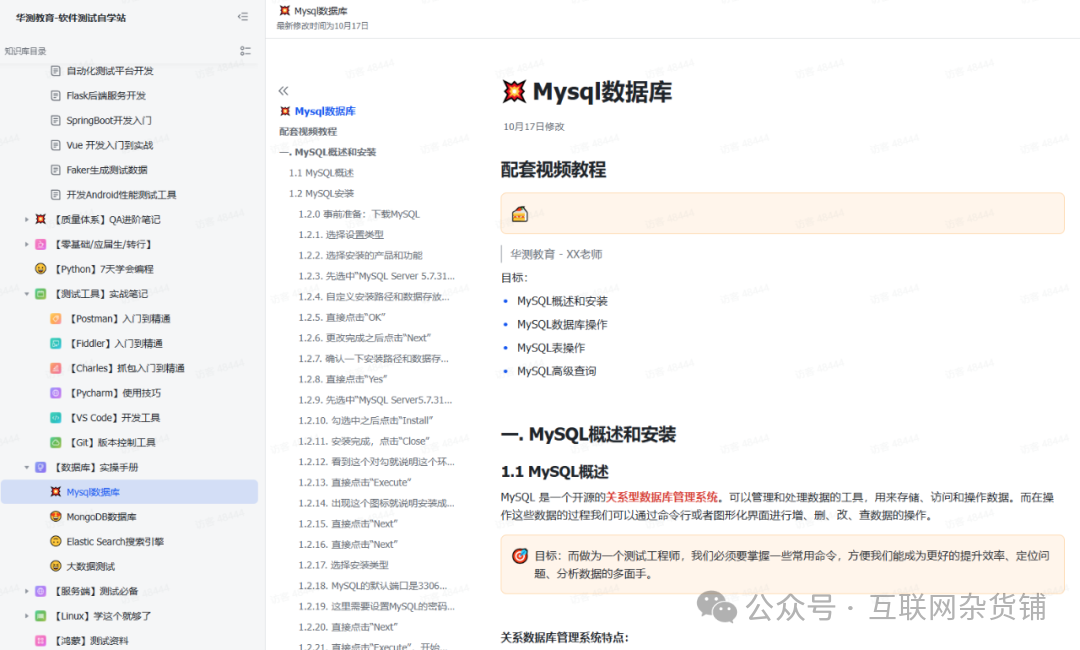Go to outline 1.2.13. 直接点击"Execute"
Screen dimensions: 1080x650
[355, 483]
